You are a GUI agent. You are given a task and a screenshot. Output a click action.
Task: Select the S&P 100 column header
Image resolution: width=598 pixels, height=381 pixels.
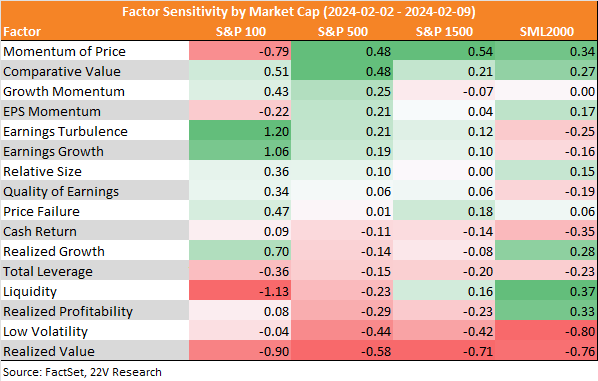[241, 32]
